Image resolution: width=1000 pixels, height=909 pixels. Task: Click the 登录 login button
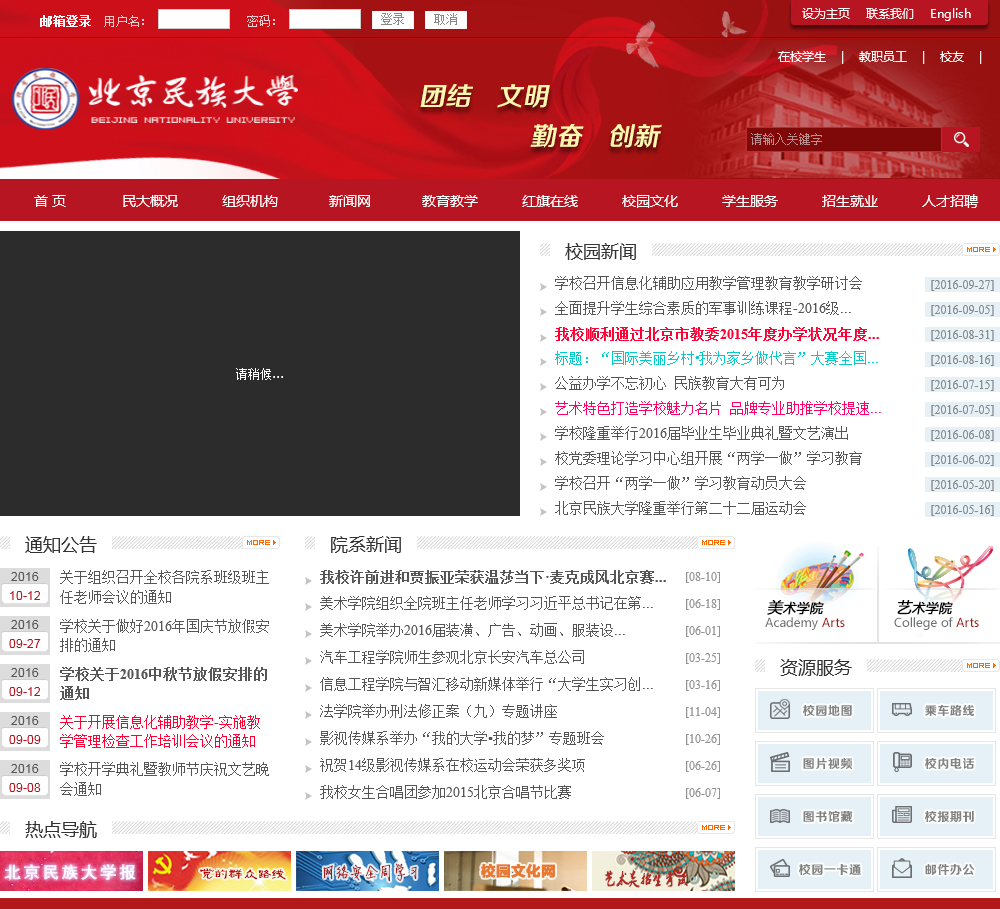(x=392, y=20)
